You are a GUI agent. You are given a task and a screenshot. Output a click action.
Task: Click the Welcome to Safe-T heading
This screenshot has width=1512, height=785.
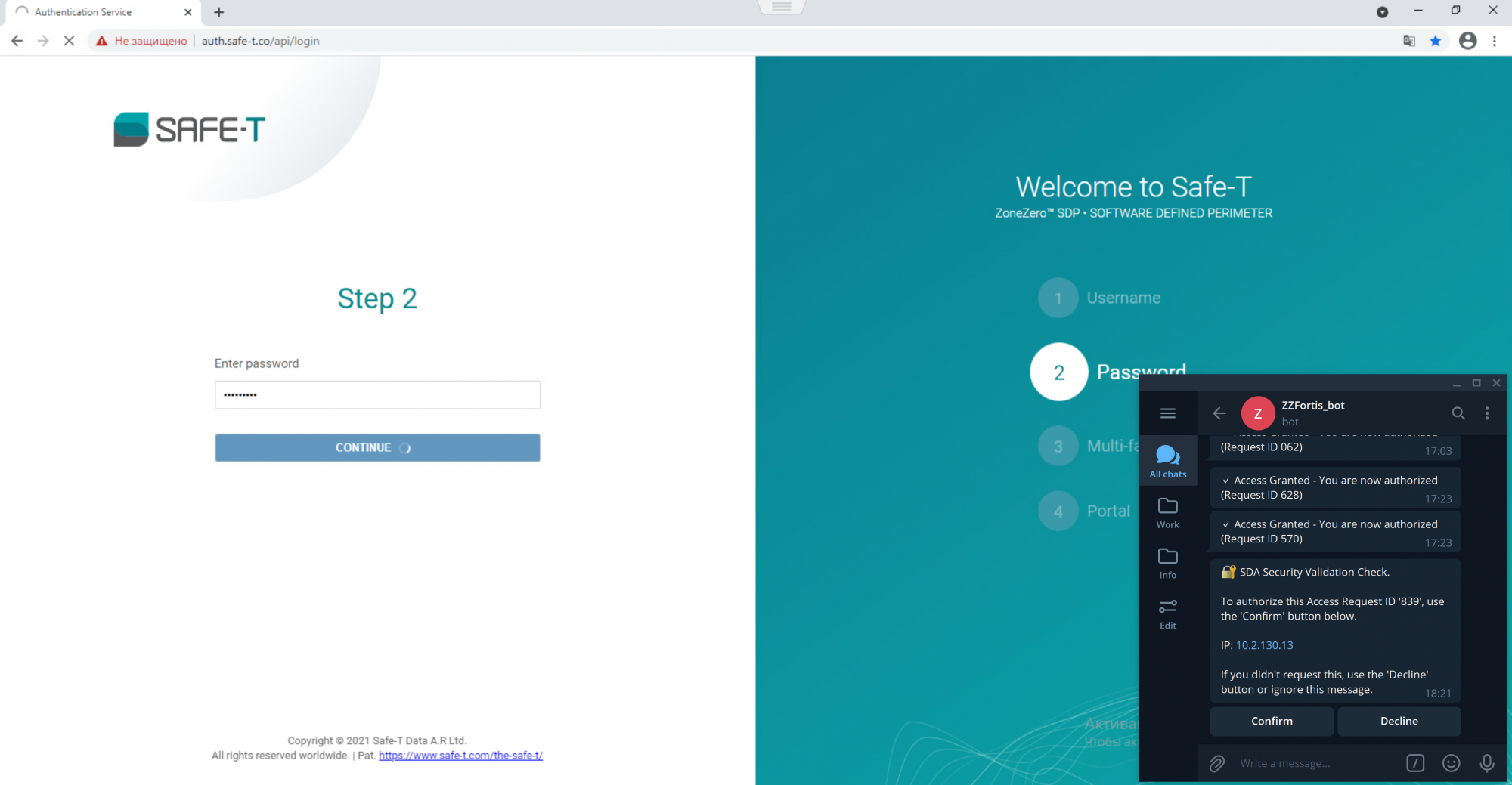[x=1133, y=187]
